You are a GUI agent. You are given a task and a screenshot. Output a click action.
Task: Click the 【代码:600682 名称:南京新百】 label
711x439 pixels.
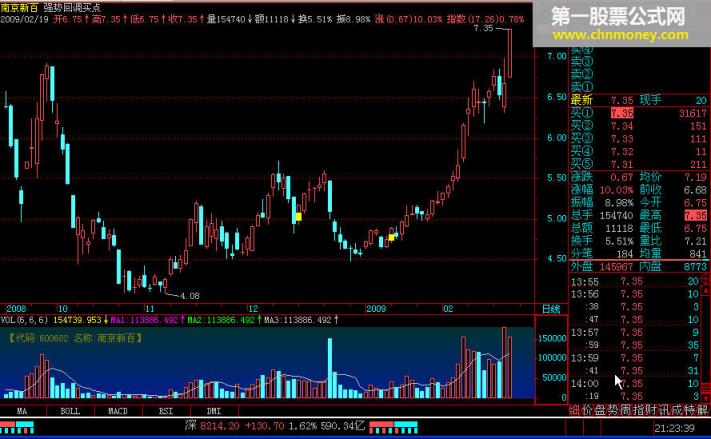[x=75, y=338]
